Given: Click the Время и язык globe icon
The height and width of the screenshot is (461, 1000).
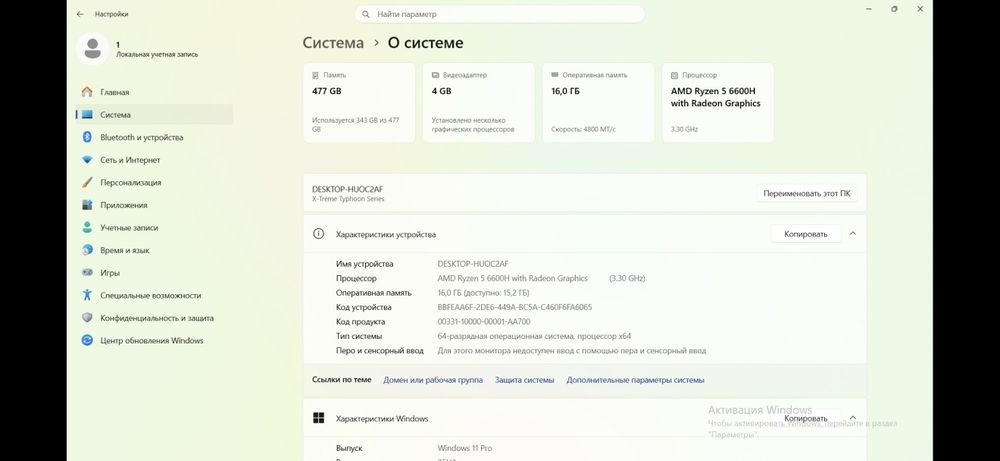Looking at the screenshot, I should coord(87,251).
